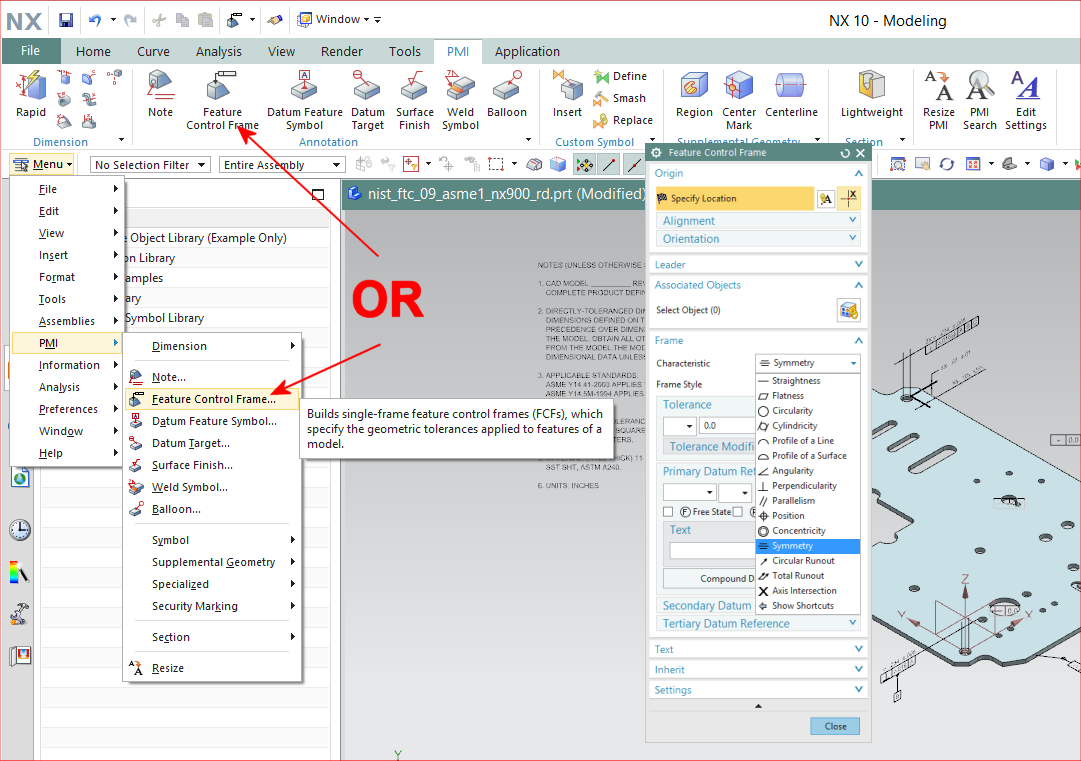Click the Close button in dialog
This screenshot has height=761, width=1081.
pyautogui.click(x=835, y=727)
